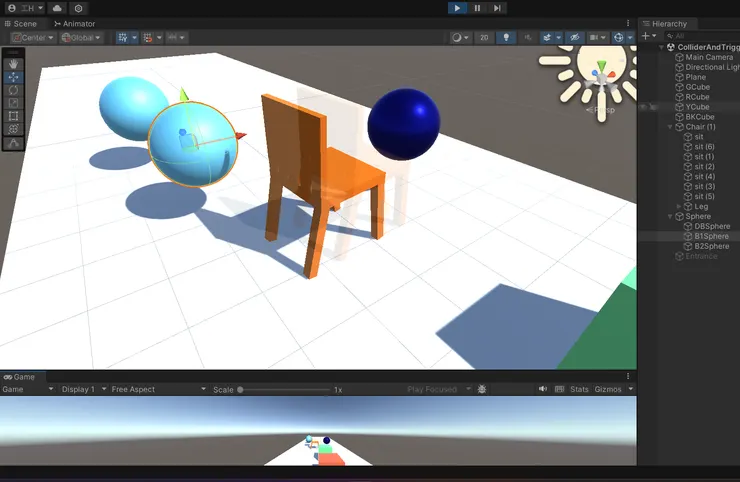Select the Move tool

tap(13, 77)
